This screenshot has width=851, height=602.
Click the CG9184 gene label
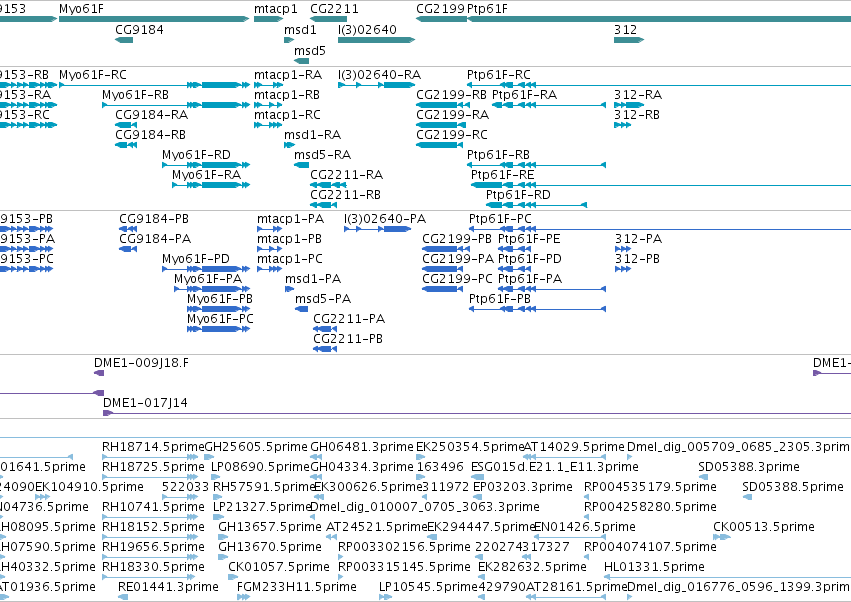139,29
